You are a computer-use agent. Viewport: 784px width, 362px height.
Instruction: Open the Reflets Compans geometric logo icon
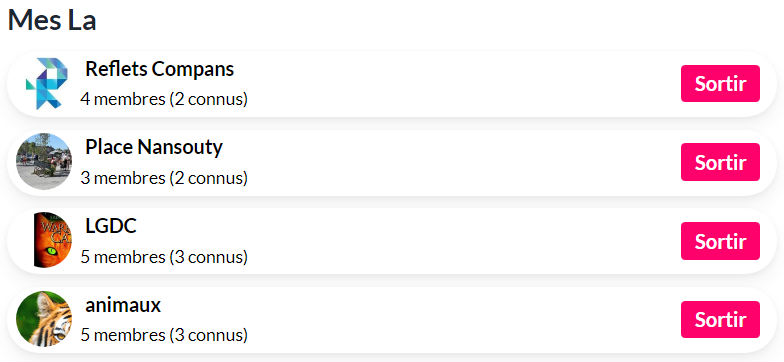point(46,84)
